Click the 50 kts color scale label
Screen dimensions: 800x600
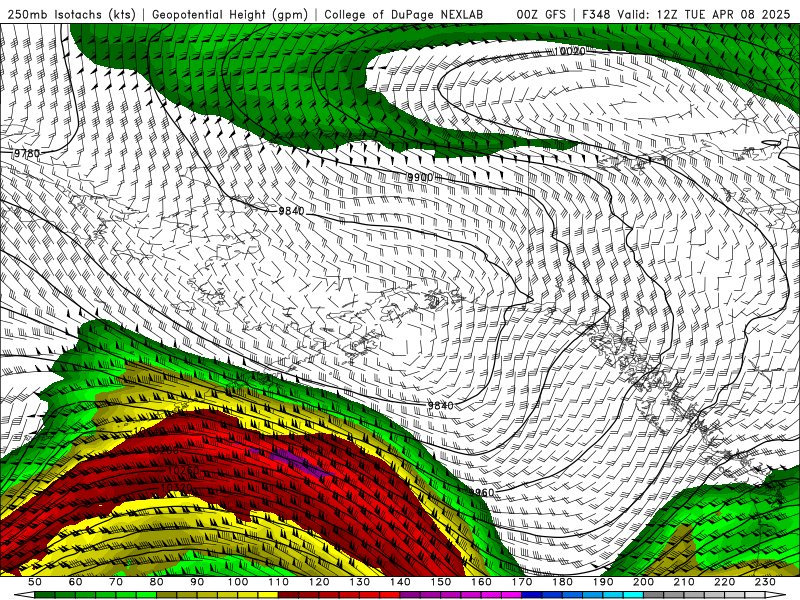pyautogui.click(x=34, y=582)
